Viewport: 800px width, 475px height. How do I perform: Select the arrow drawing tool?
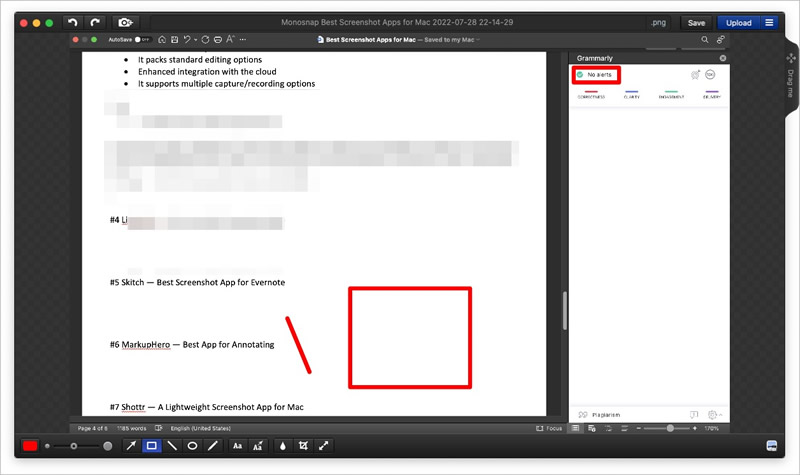click(131, 446)
